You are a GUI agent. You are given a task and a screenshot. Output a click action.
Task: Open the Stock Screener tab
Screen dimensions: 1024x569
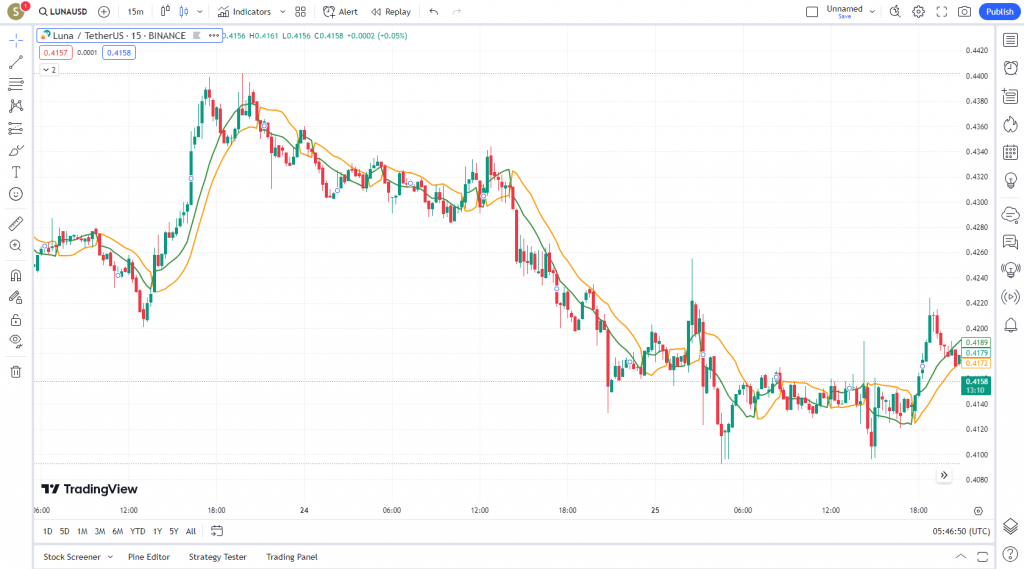click(72, 557)
